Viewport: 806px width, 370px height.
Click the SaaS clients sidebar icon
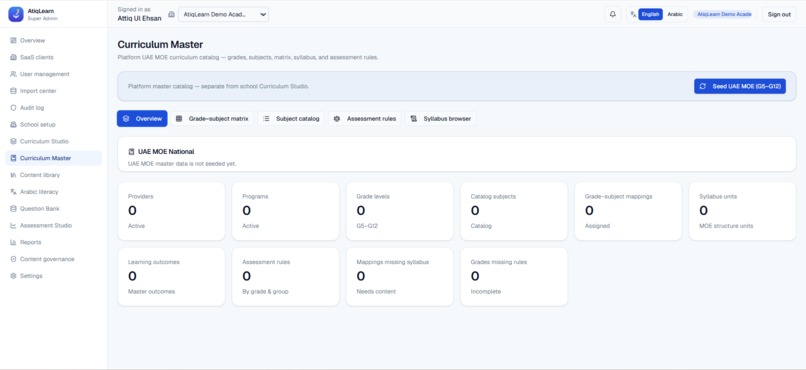click(x=13, y=58)
